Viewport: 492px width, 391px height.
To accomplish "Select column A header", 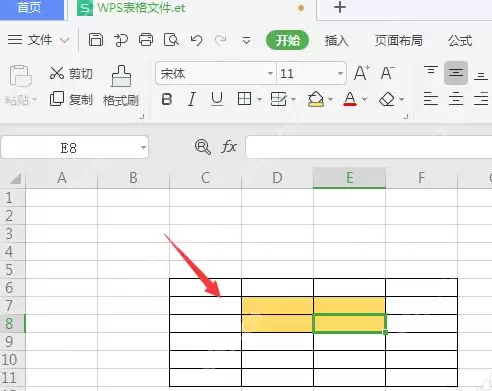I will pyautogui.click(x=61, y=178).
